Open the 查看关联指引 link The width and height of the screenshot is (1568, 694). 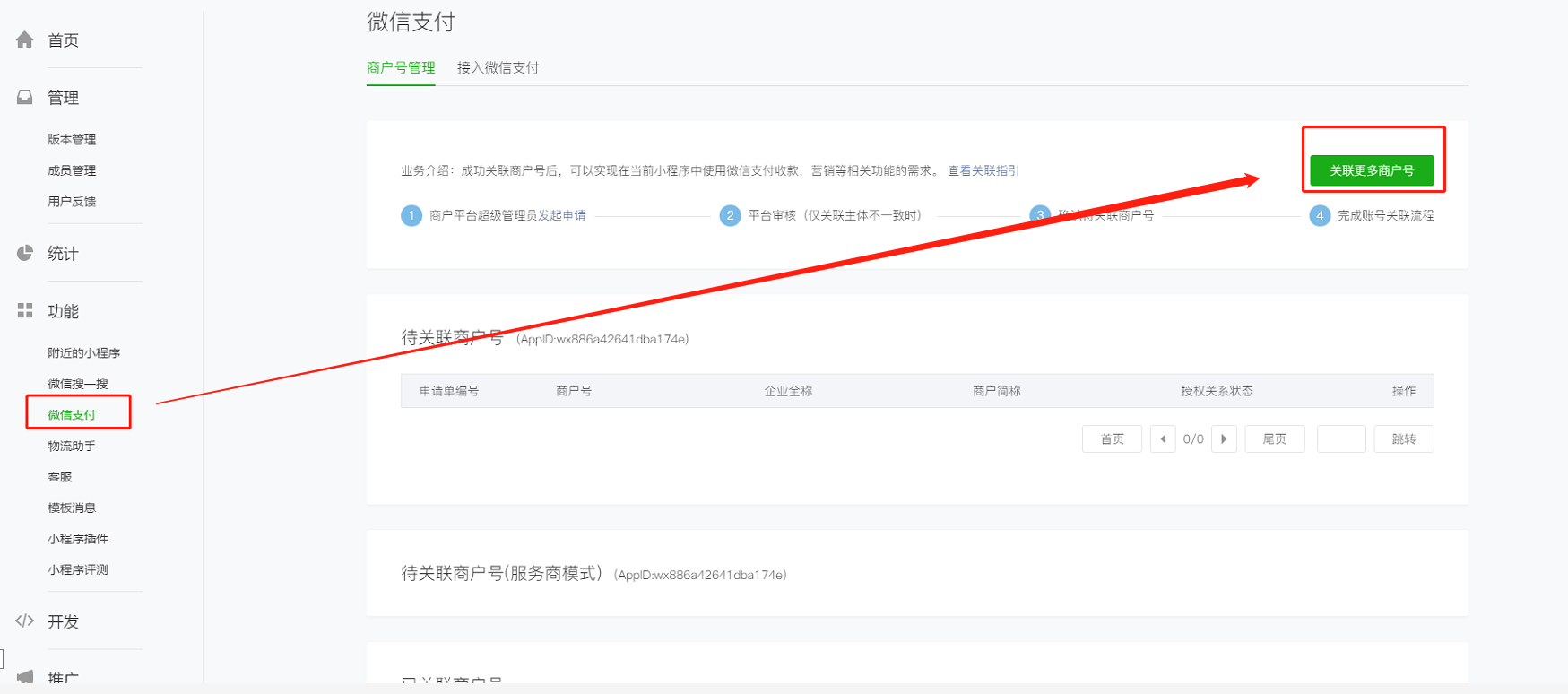(983, 170)
